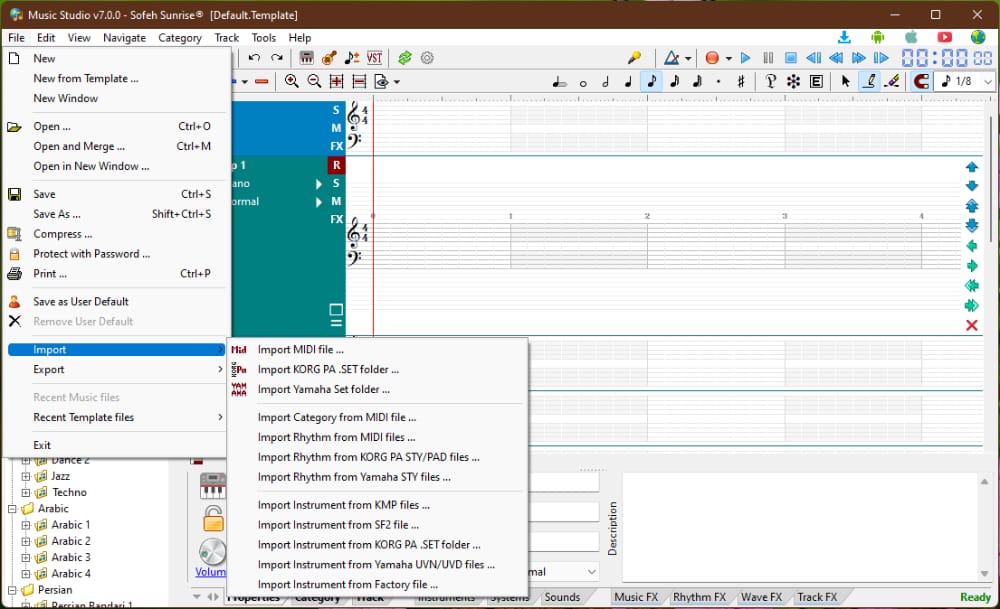Open Recent Template files submenu
The image size is (1000, 609).
(x=116, y=417)
